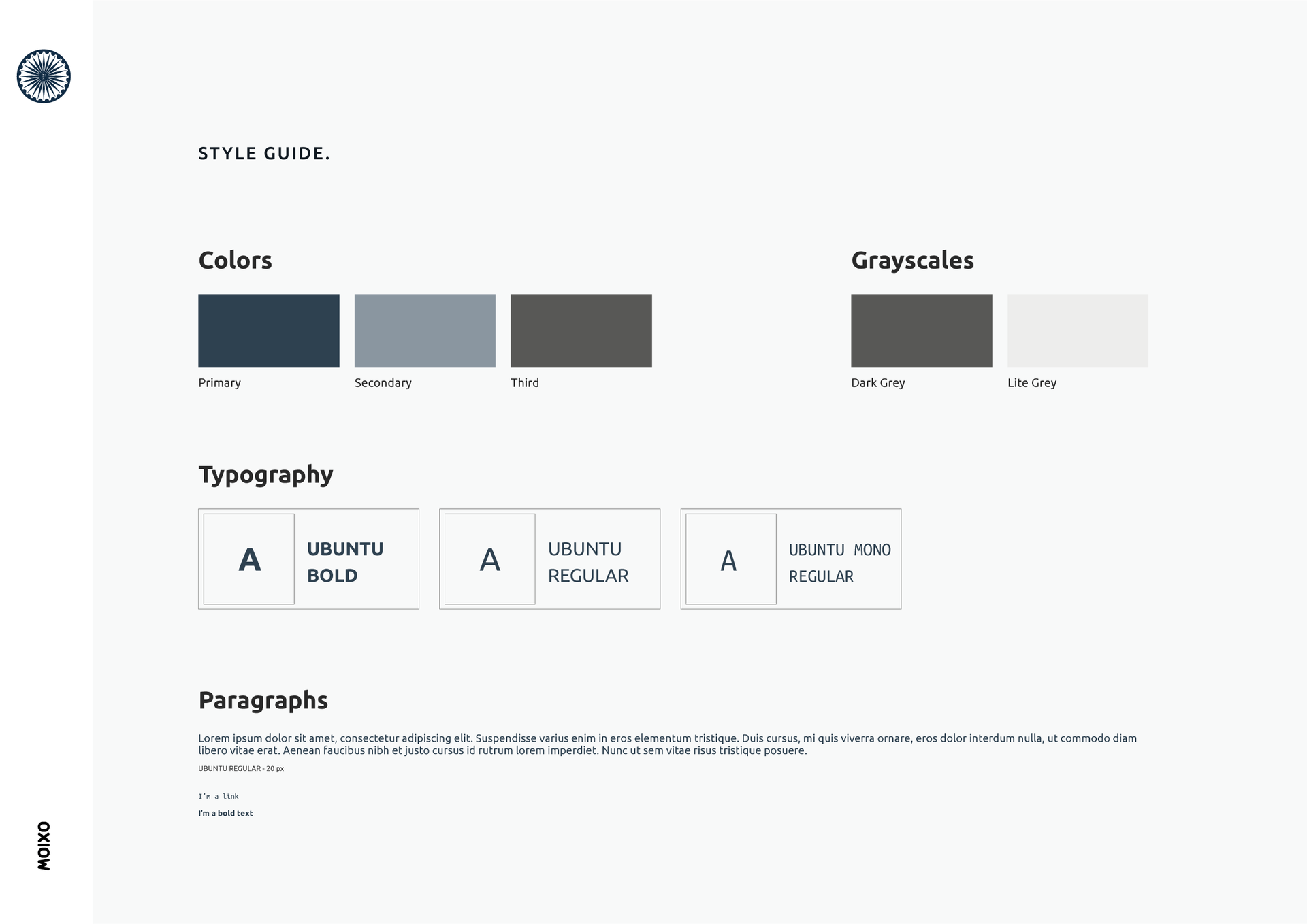This screenshot has width=1307, height=924.
Task: Select the Third grey color swatch
Action: pos(581,331)
